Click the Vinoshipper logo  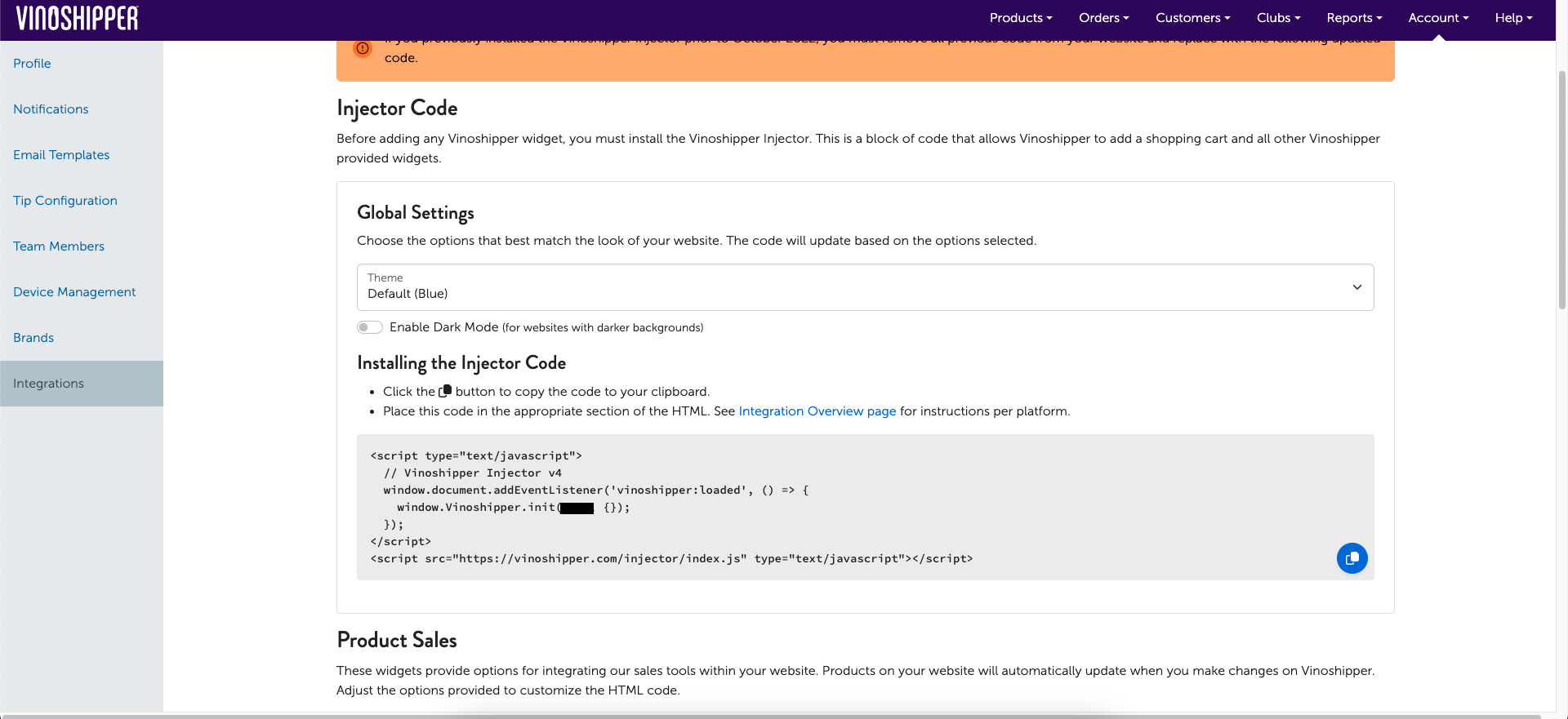point(78,18)
